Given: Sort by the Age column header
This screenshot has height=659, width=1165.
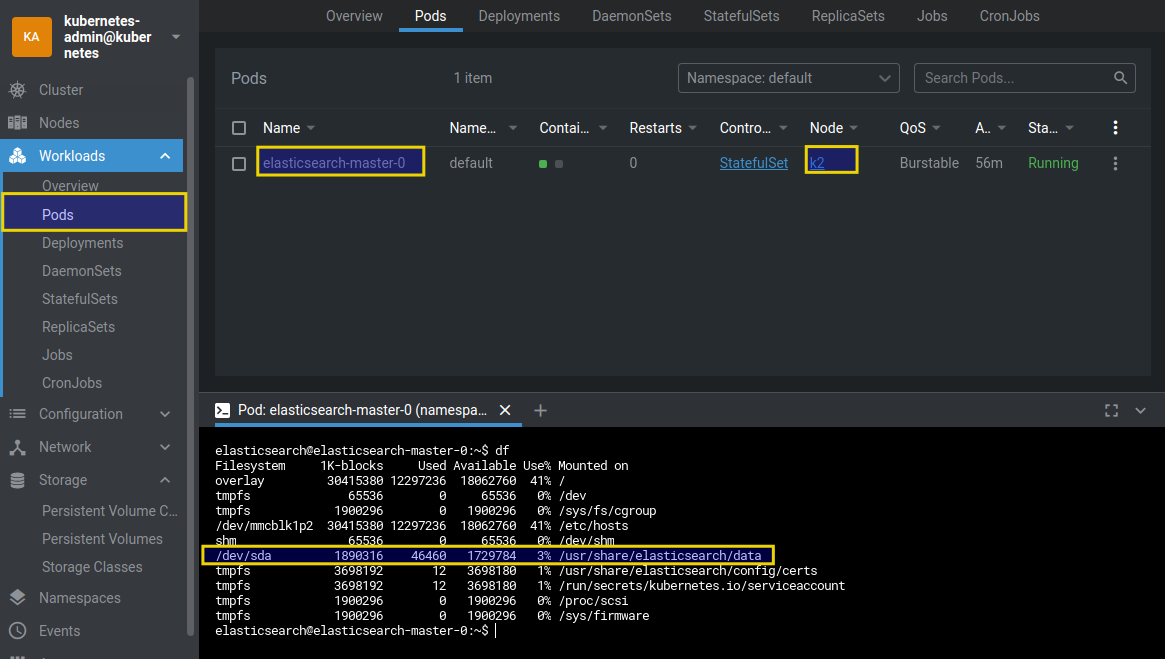Looking at the screenshot, I should click(983, 128).
